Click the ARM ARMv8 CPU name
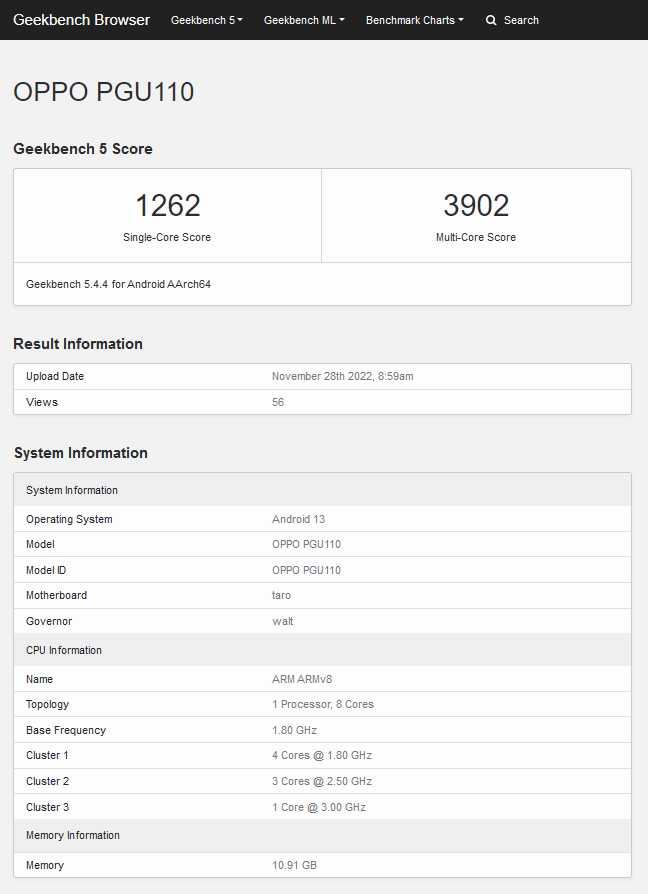 coord(301,679)
